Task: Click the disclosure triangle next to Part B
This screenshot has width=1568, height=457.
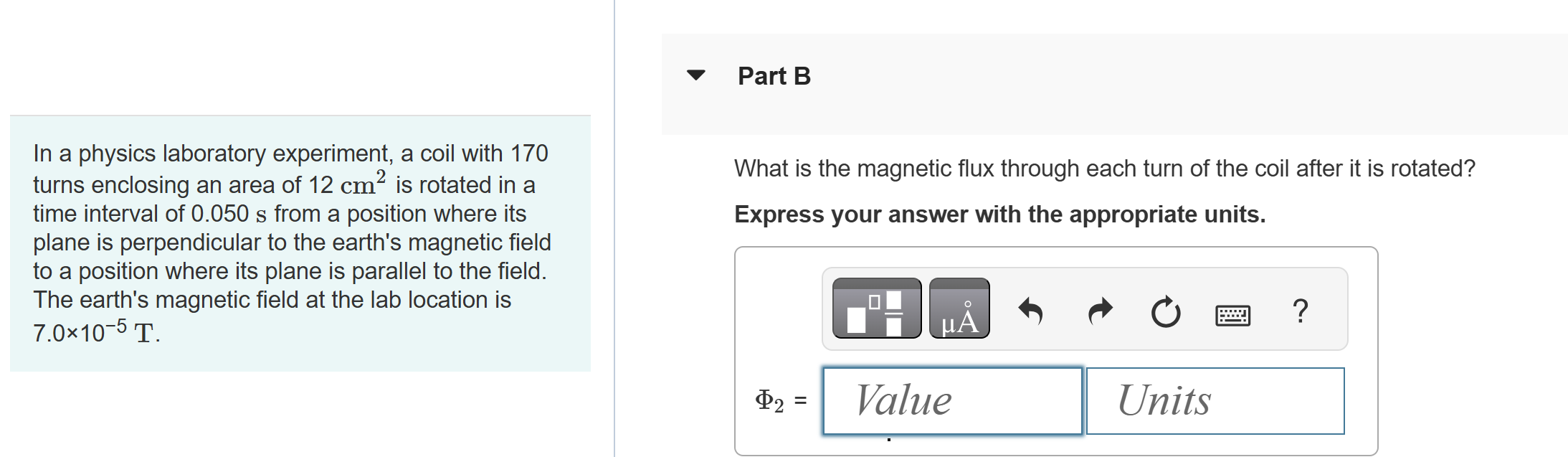Action: (x=697, y=74)
